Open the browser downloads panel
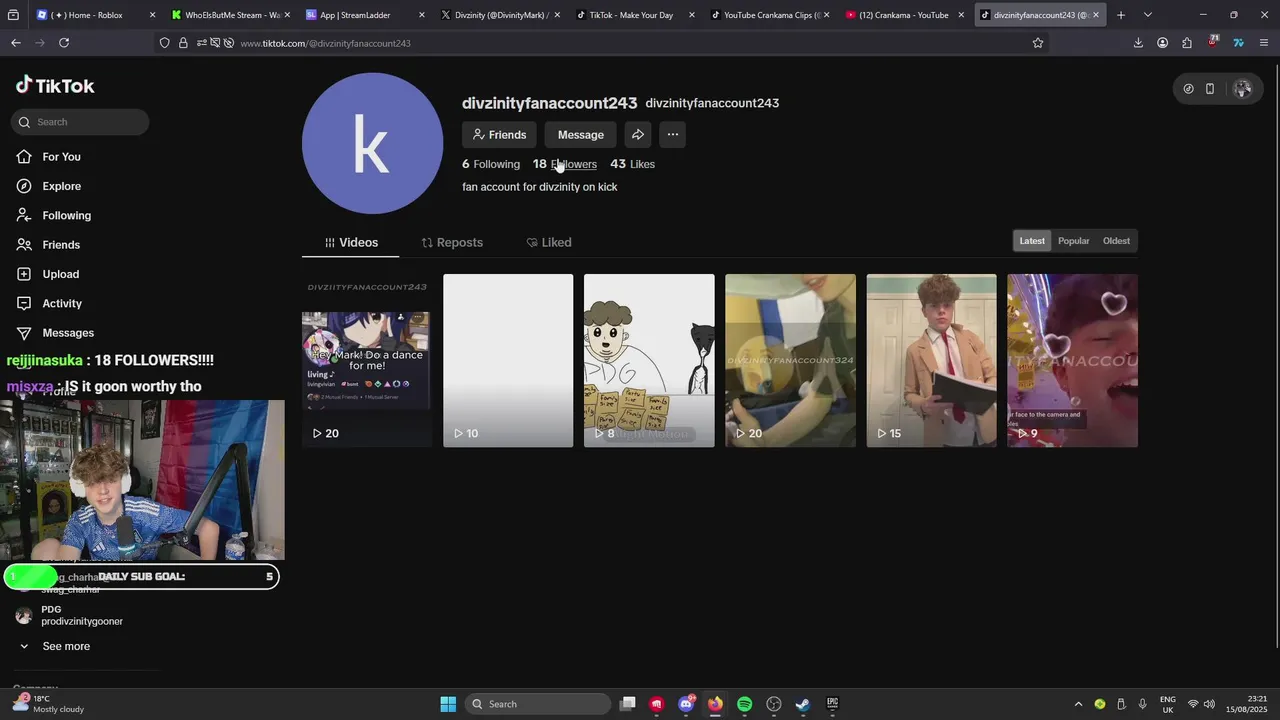1280x720 pixels. pos(1138,43)
